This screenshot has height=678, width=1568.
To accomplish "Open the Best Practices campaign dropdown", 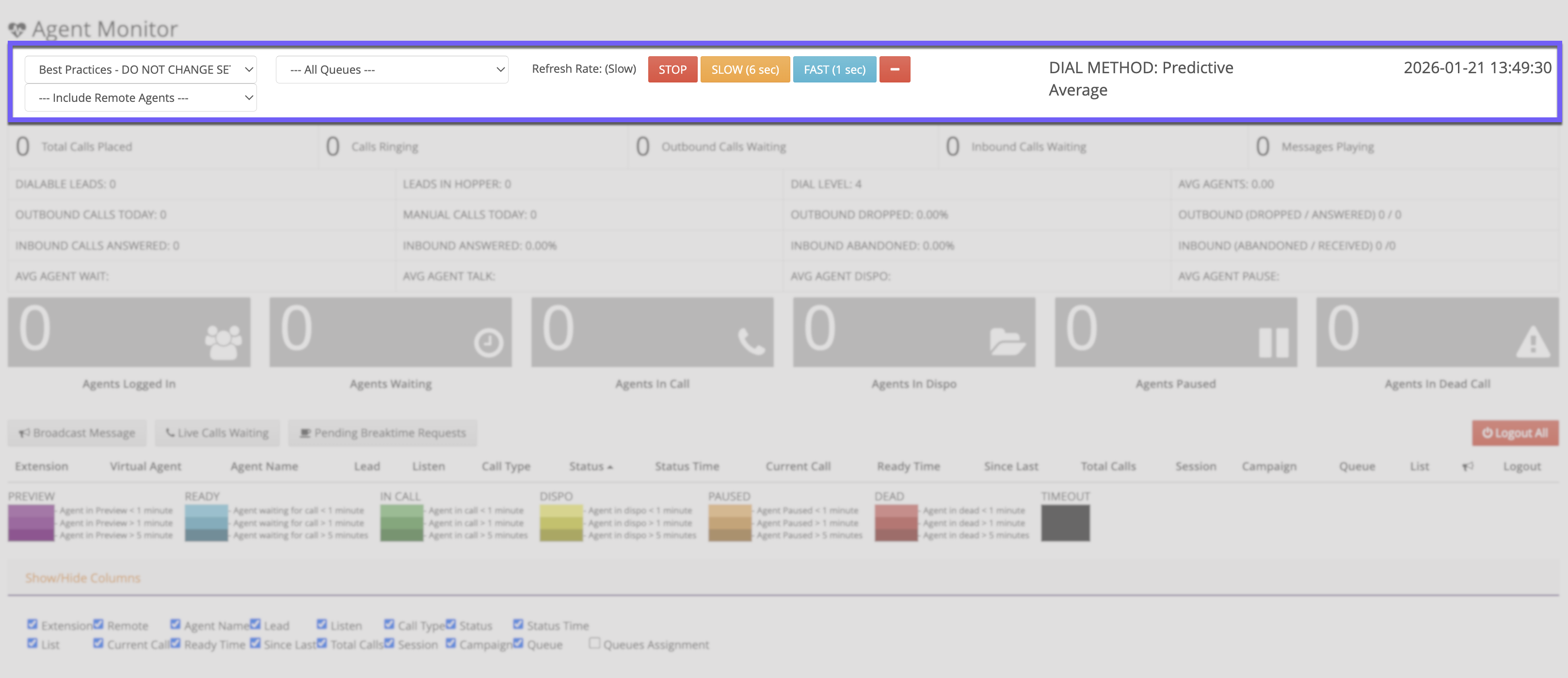I will point(141,69).
